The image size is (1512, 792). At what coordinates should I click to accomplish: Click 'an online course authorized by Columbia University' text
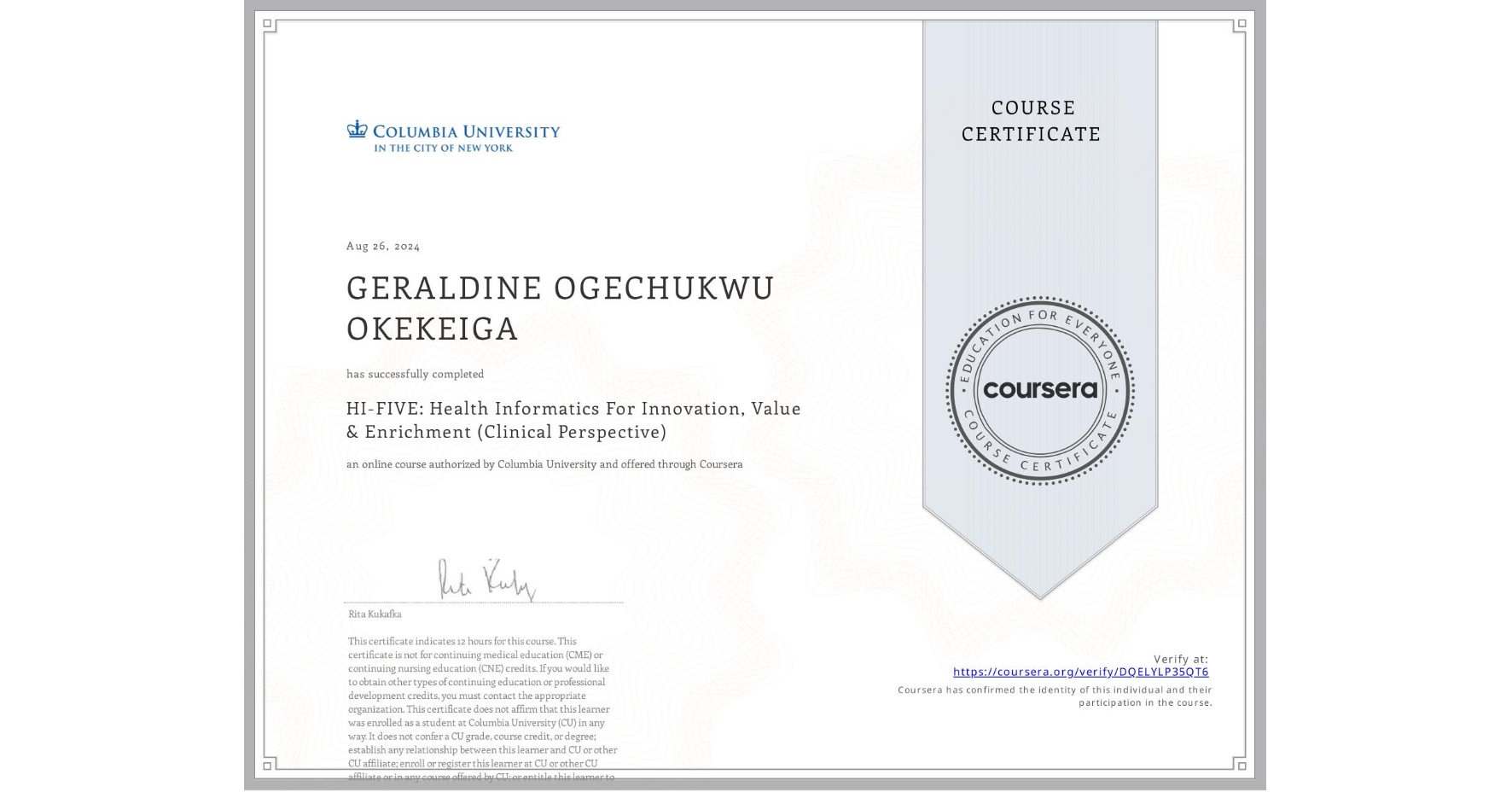coord(544,464)
